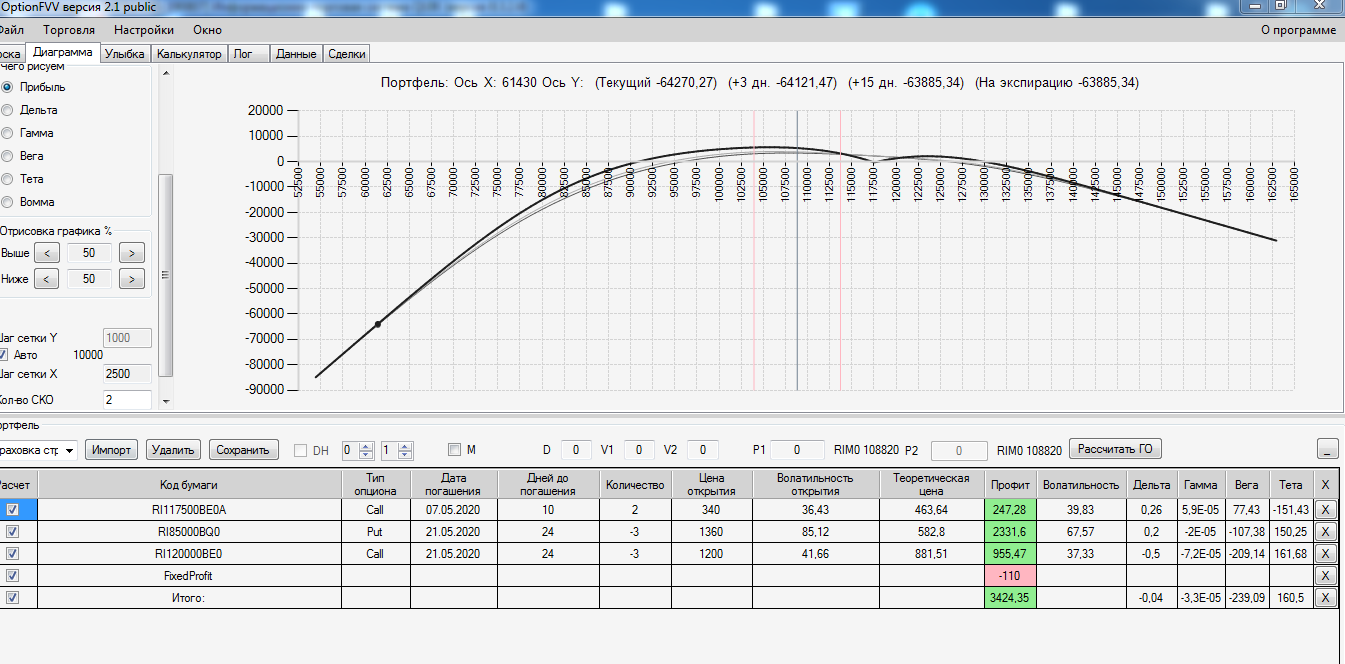Switch to the Калькулятор tab
1345x664 pixels.
point(189,54)
